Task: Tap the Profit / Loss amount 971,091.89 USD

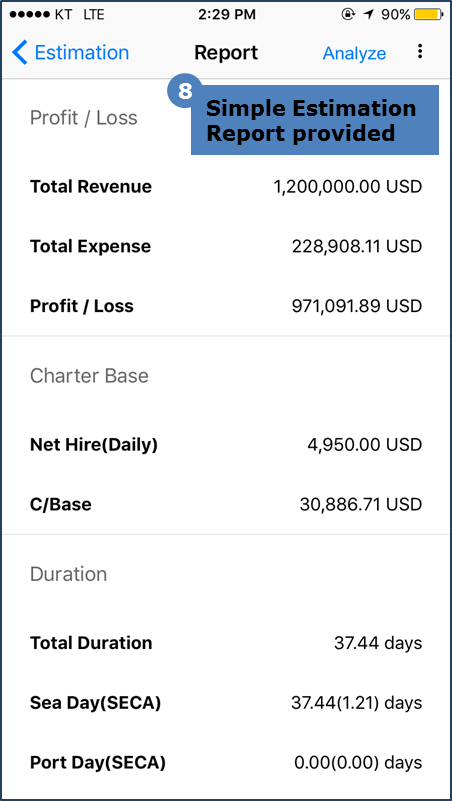Action: tap(356, 306)
